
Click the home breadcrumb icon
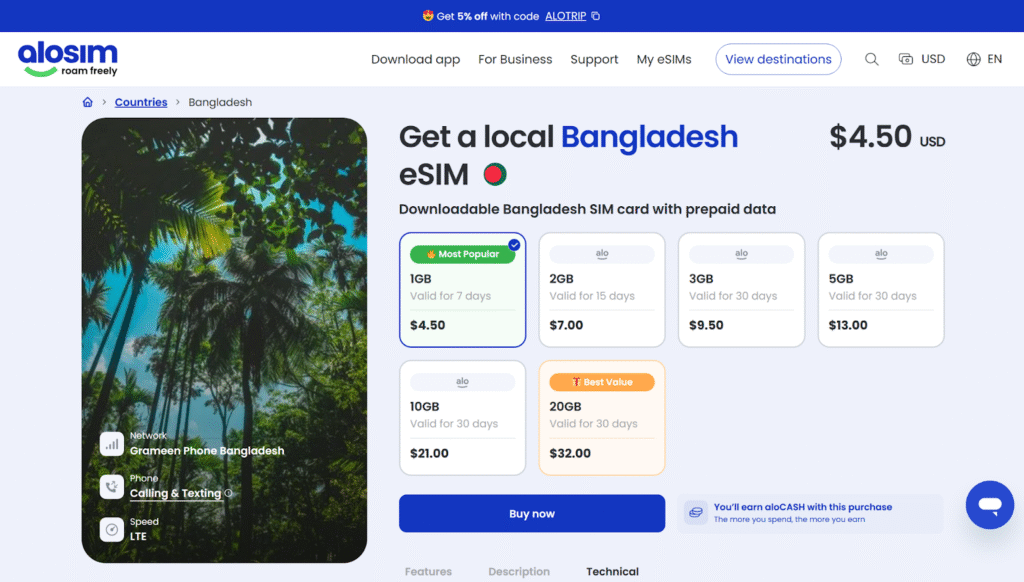click(88, 102)
